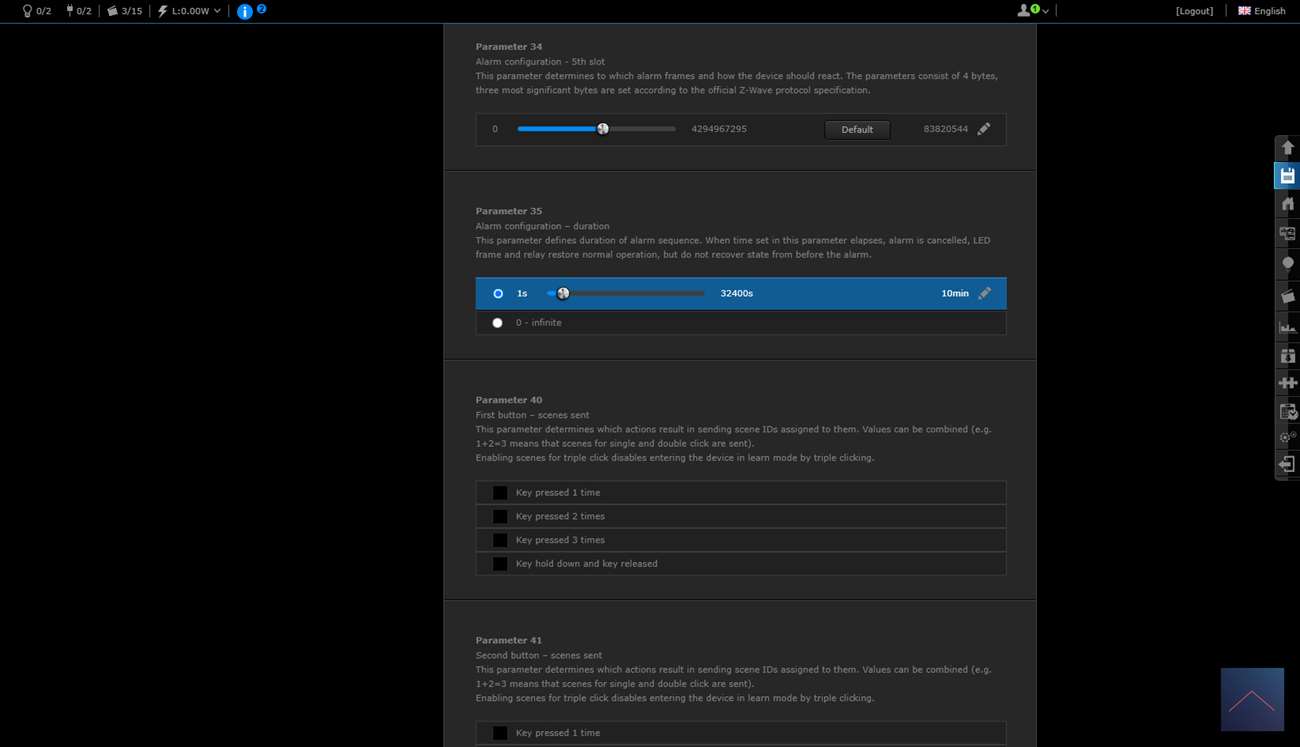Viewport: 1300px width, 747px height.
Task: Click the scroll-to-top arrow button
Action: 1252,699
